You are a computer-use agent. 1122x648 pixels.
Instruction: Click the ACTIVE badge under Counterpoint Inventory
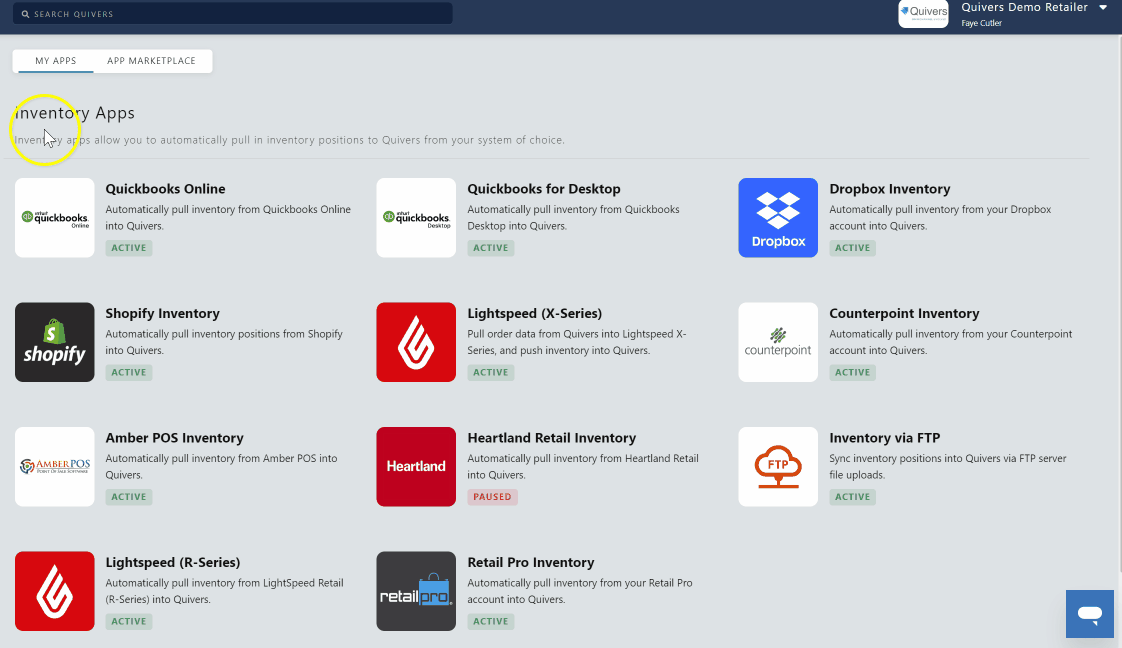pos(852,372)
